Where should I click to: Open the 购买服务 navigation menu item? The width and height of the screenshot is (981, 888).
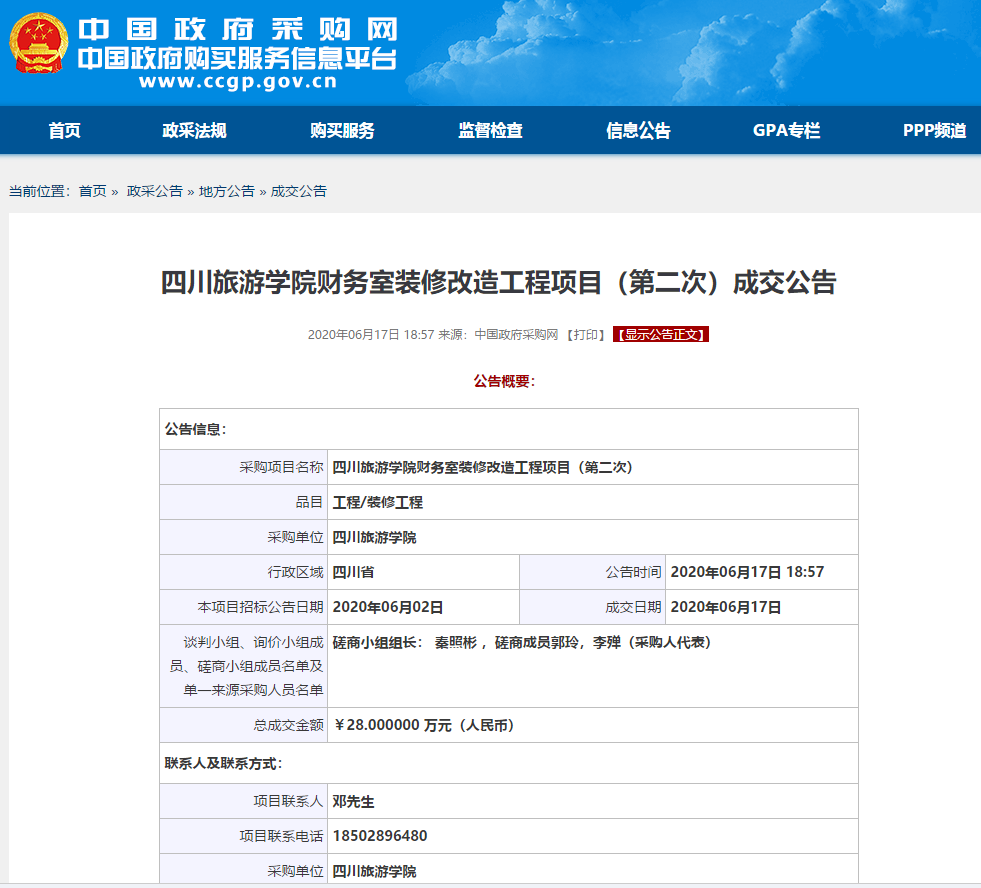[x=342, y=130]
